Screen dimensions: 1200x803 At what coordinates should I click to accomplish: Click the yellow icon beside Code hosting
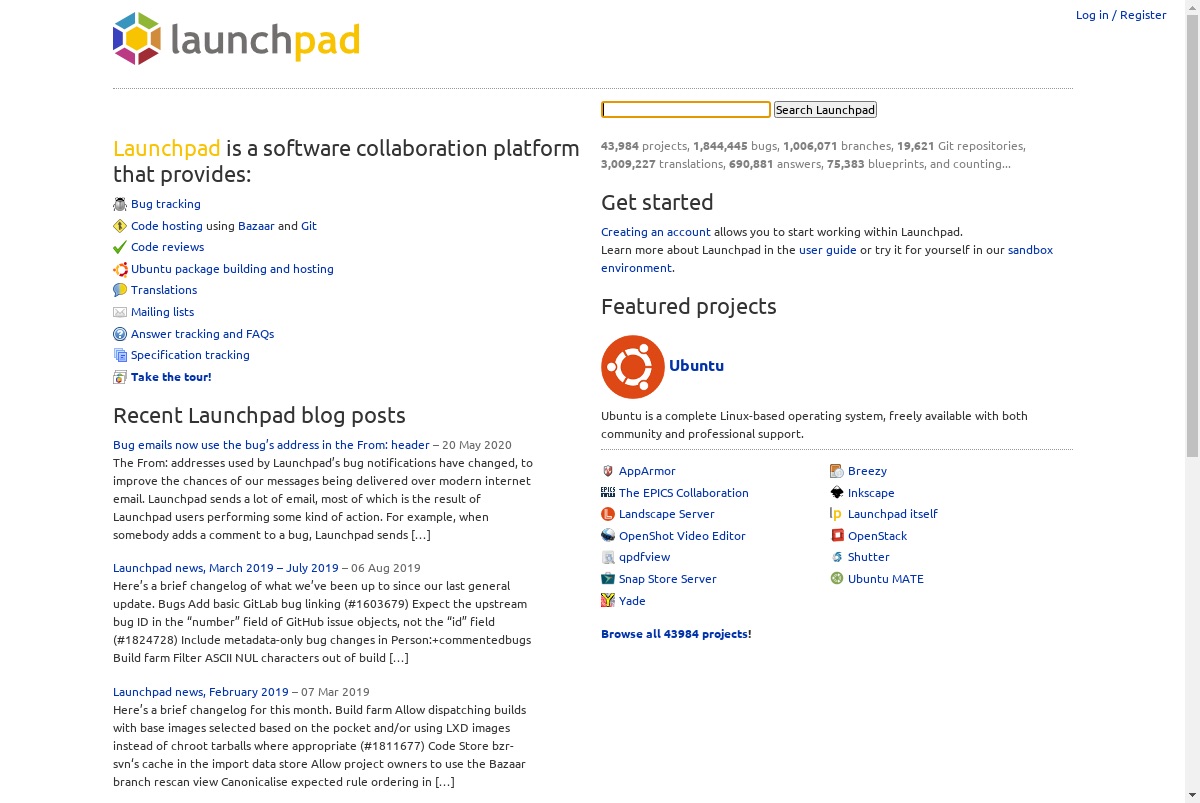coord(120,226)
